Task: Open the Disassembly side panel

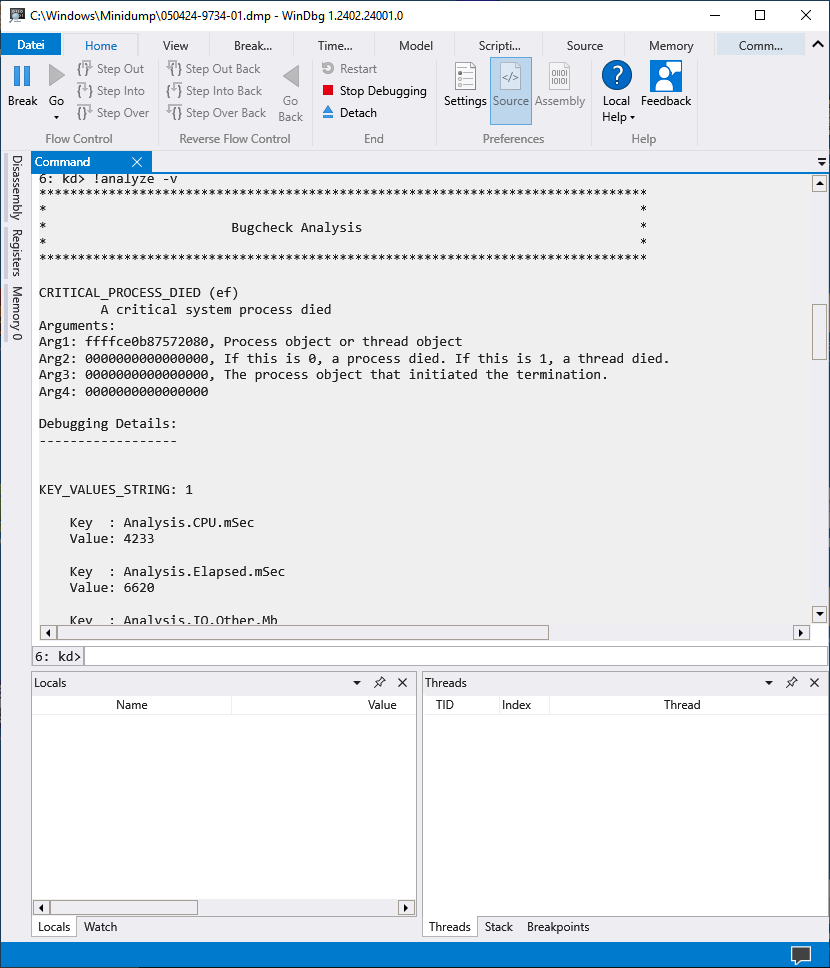Action: pyautogui.click(x=17, y=188)
